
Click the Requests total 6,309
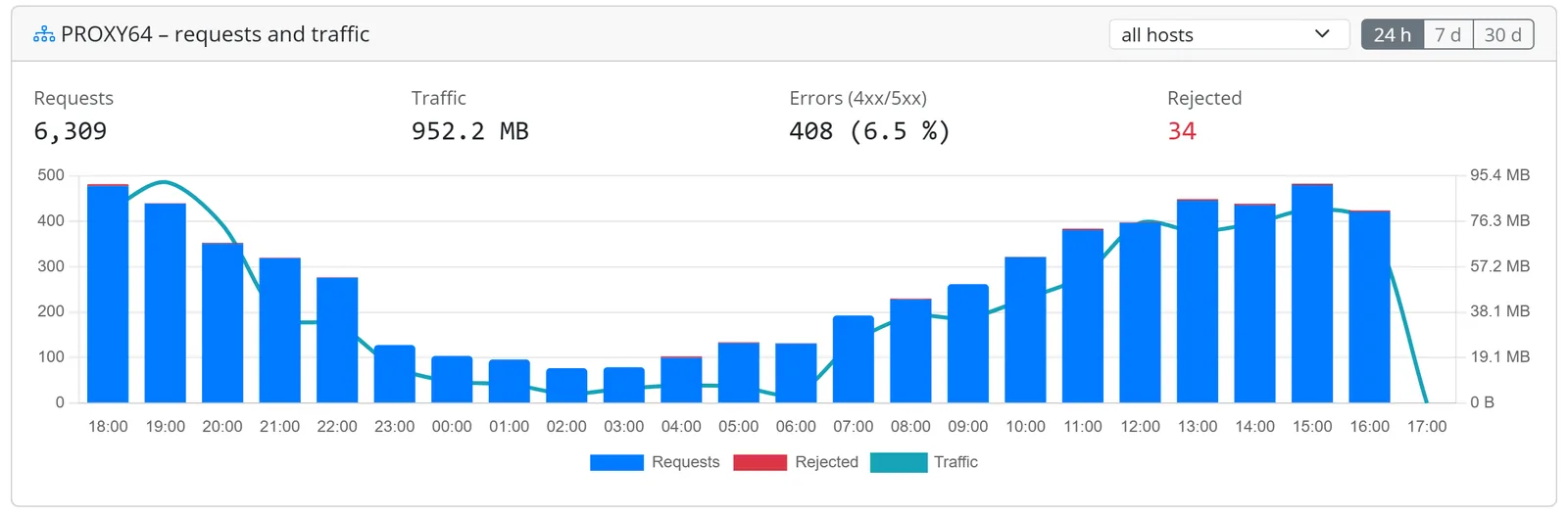coord(71,131)
